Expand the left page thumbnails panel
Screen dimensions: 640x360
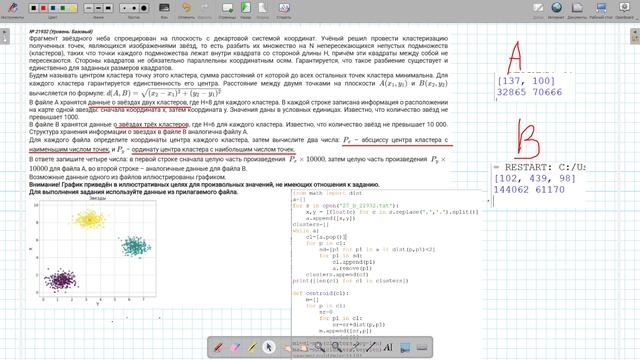coord(5,36)
